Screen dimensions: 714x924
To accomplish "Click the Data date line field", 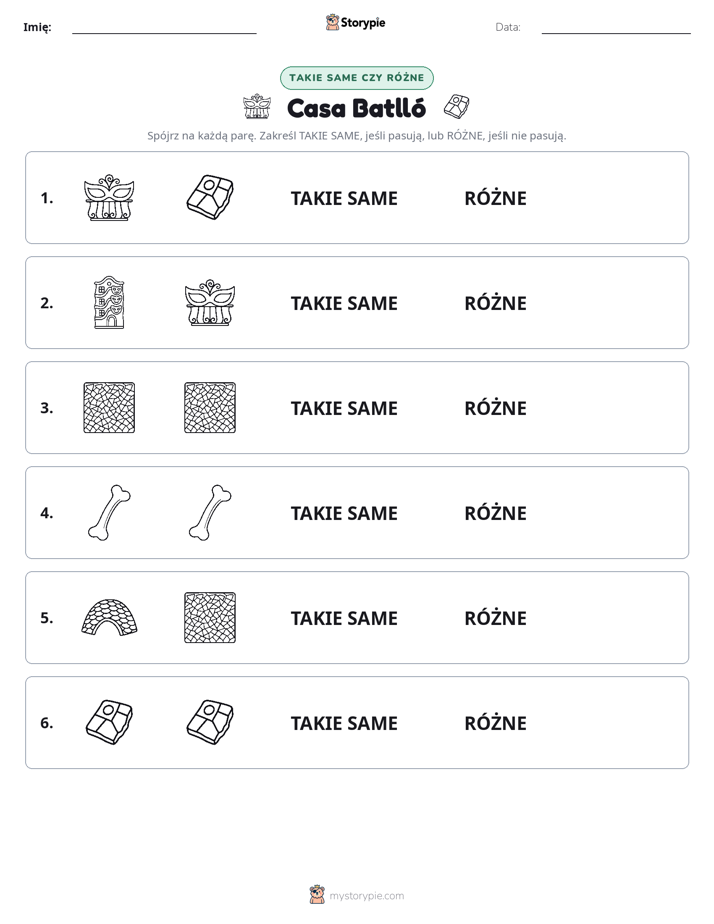I will [x=616, y=27].
